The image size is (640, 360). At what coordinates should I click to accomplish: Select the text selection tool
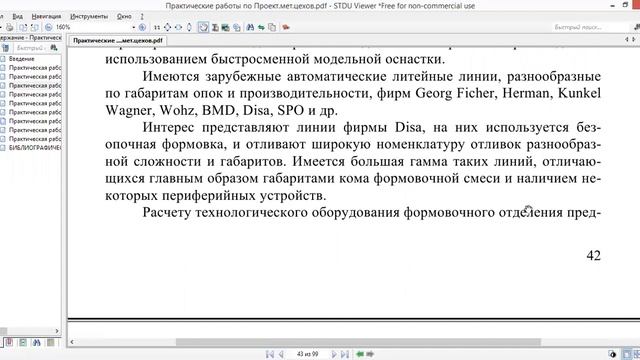point(215,27)
